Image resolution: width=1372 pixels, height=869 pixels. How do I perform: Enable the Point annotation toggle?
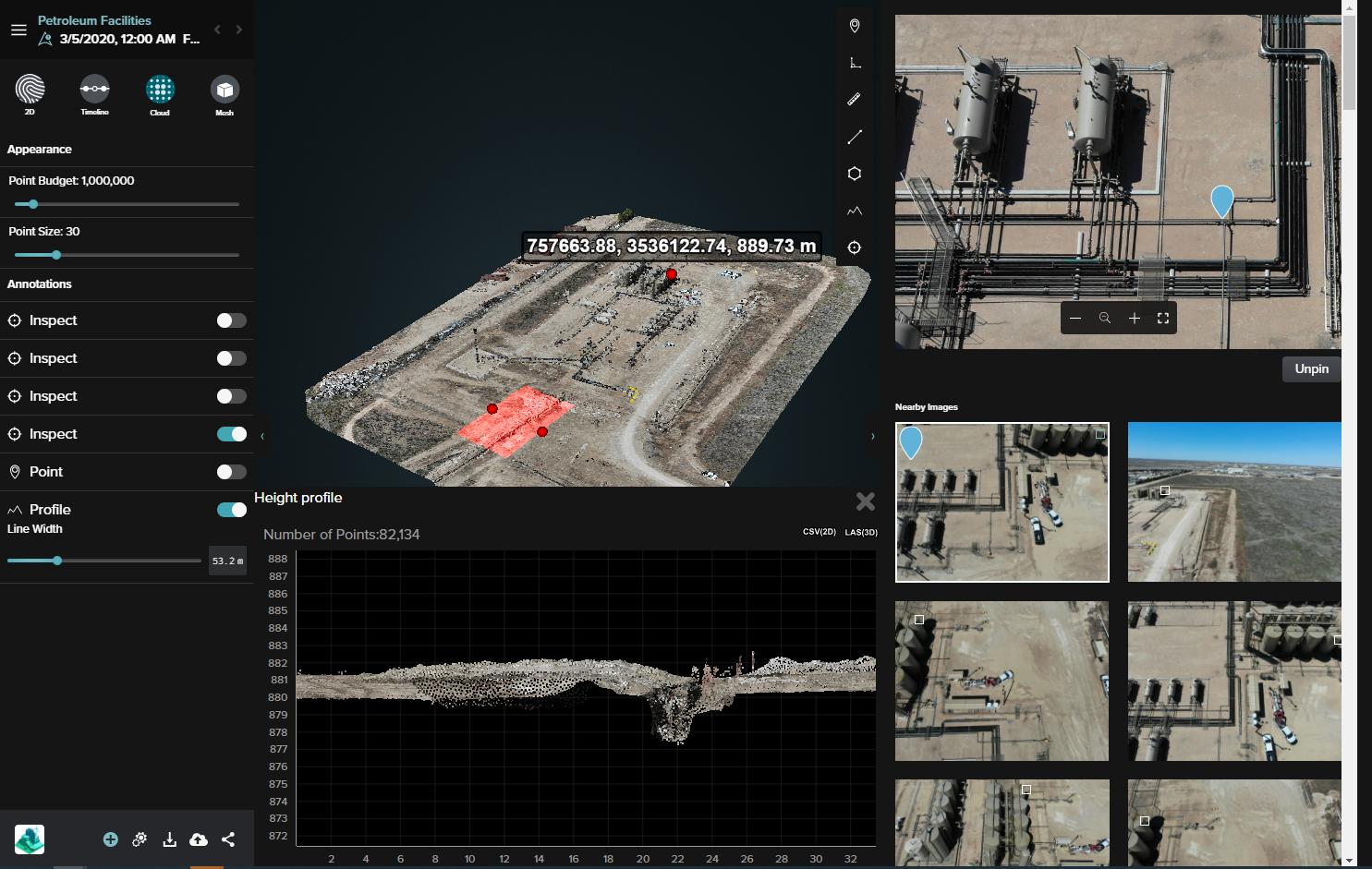(x=231, y=472)
